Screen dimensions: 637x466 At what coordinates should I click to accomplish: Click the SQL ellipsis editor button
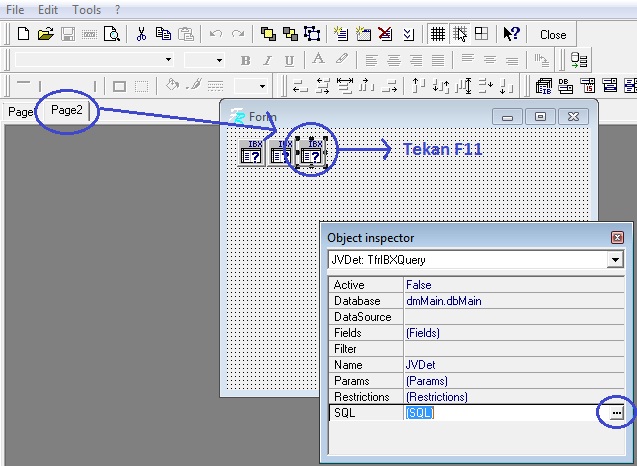pyautogui.click(x=616, y=413)
